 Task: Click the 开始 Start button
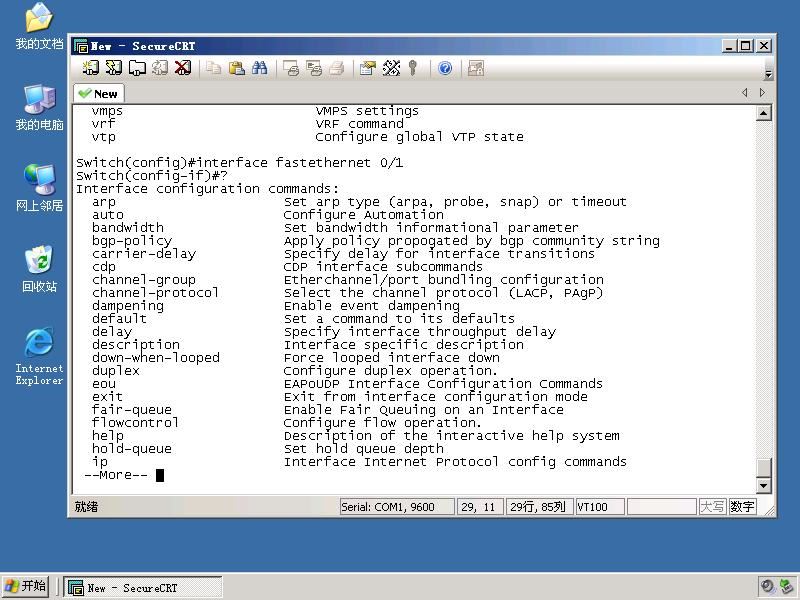click(x=25, y=586)
